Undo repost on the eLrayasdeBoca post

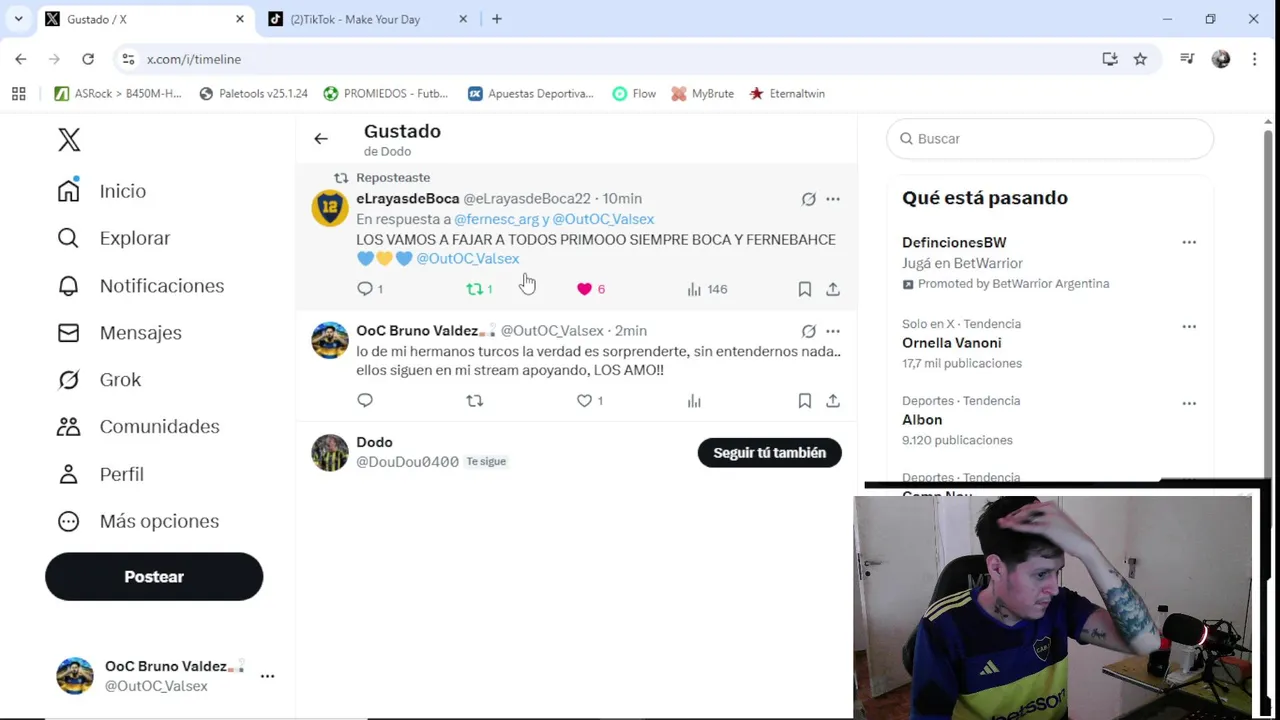[475, 289]
